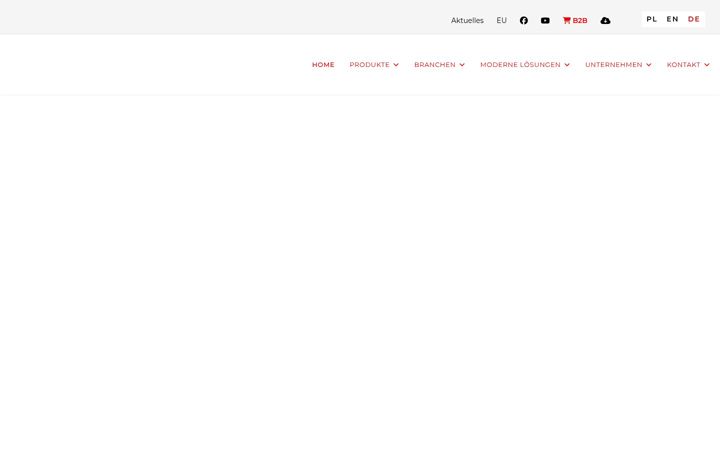The width and height of the screenshot is (720, 450).
Task: Expand the chevron next to KONTAKT
Action: tap(707, 65)
